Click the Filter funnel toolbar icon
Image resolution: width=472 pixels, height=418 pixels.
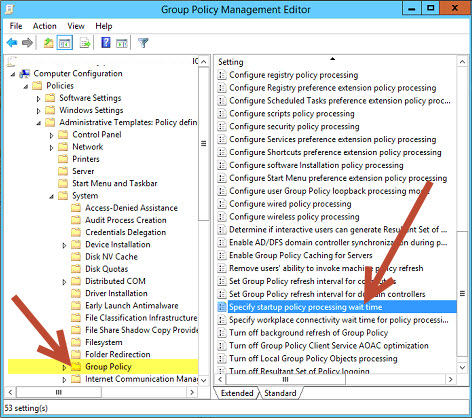[x=143, y=43]
